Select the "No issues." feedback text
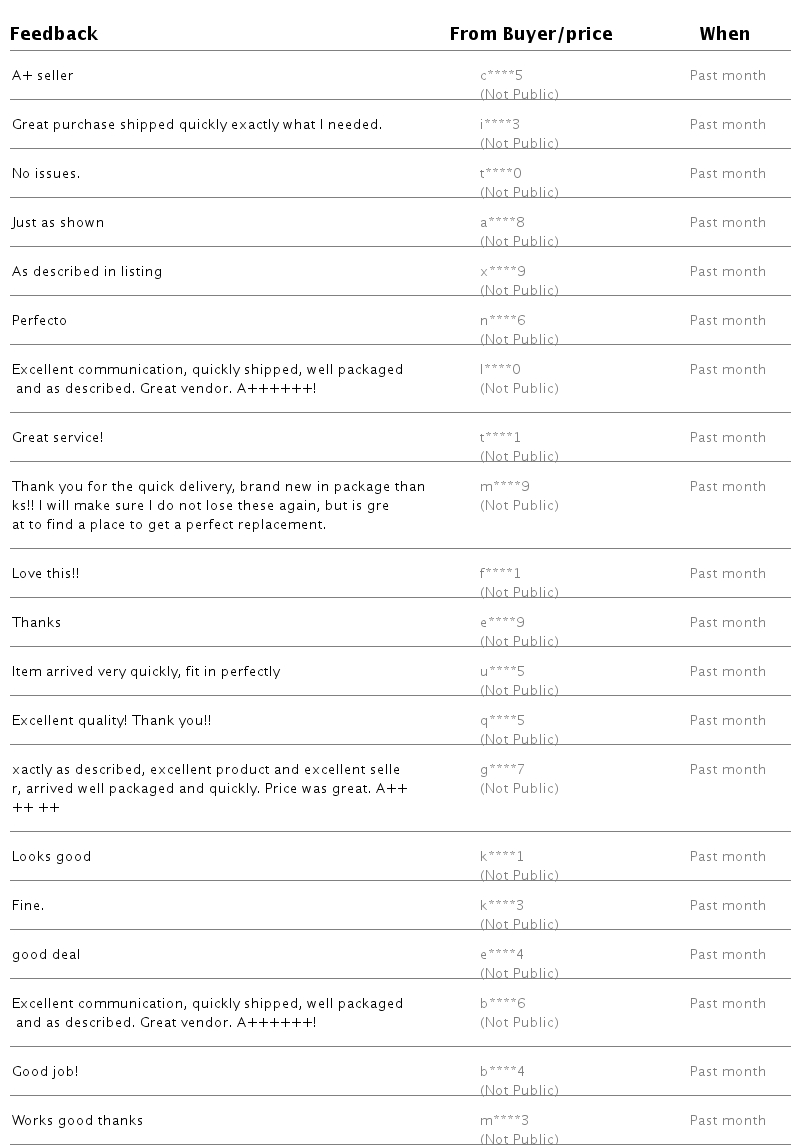Image resolution: width=800 pixels, height=1145 pixels. (x=46, y=173)
